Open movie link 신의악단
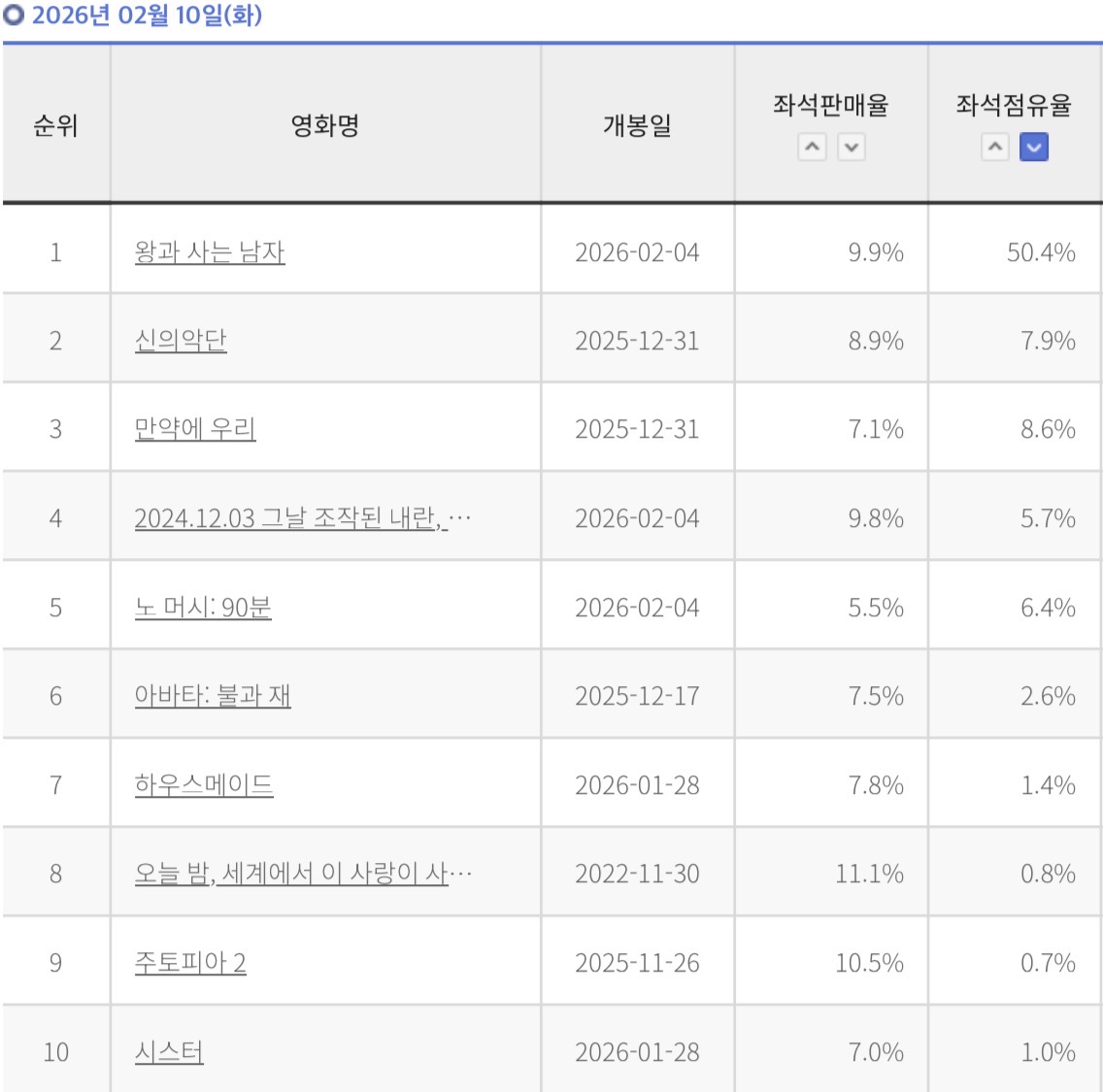 (181, 341)
